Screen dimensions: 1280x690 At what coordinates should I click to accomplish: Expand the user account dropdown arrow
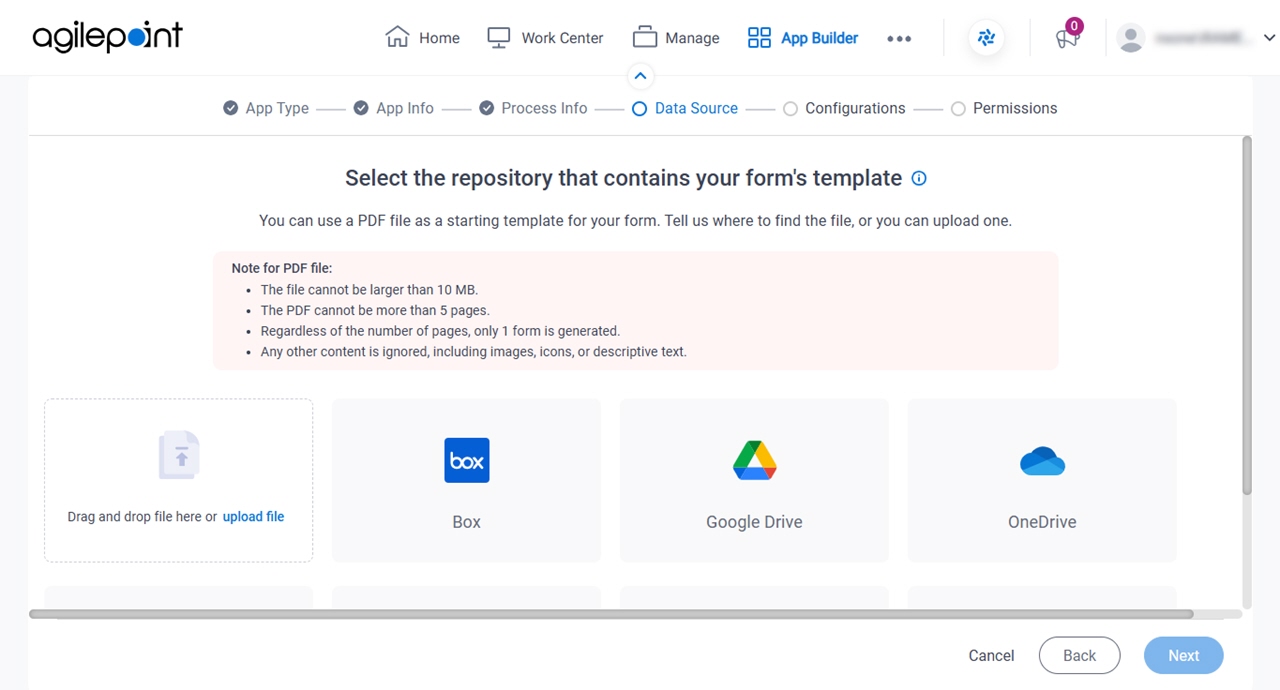1269,38
